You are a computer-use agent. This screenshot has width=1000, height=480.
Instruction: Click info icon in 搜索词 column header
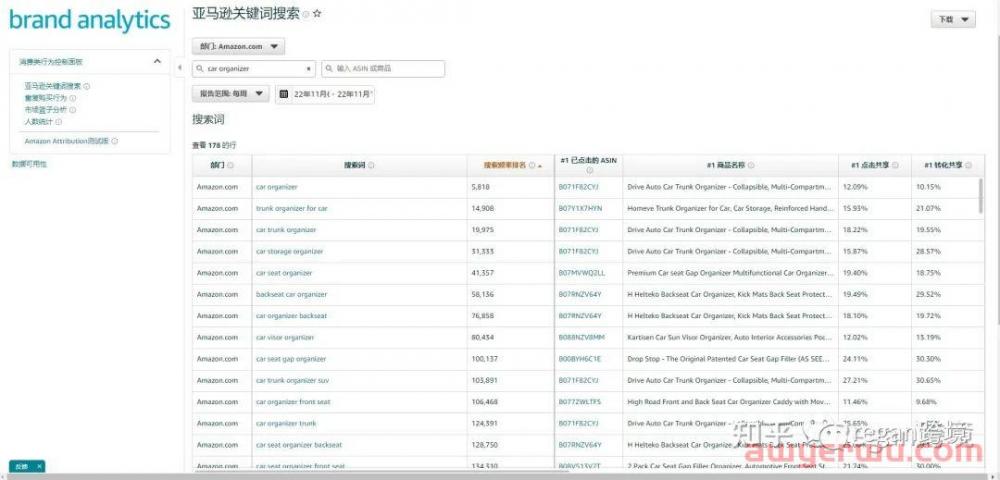(x=371, y=165)
